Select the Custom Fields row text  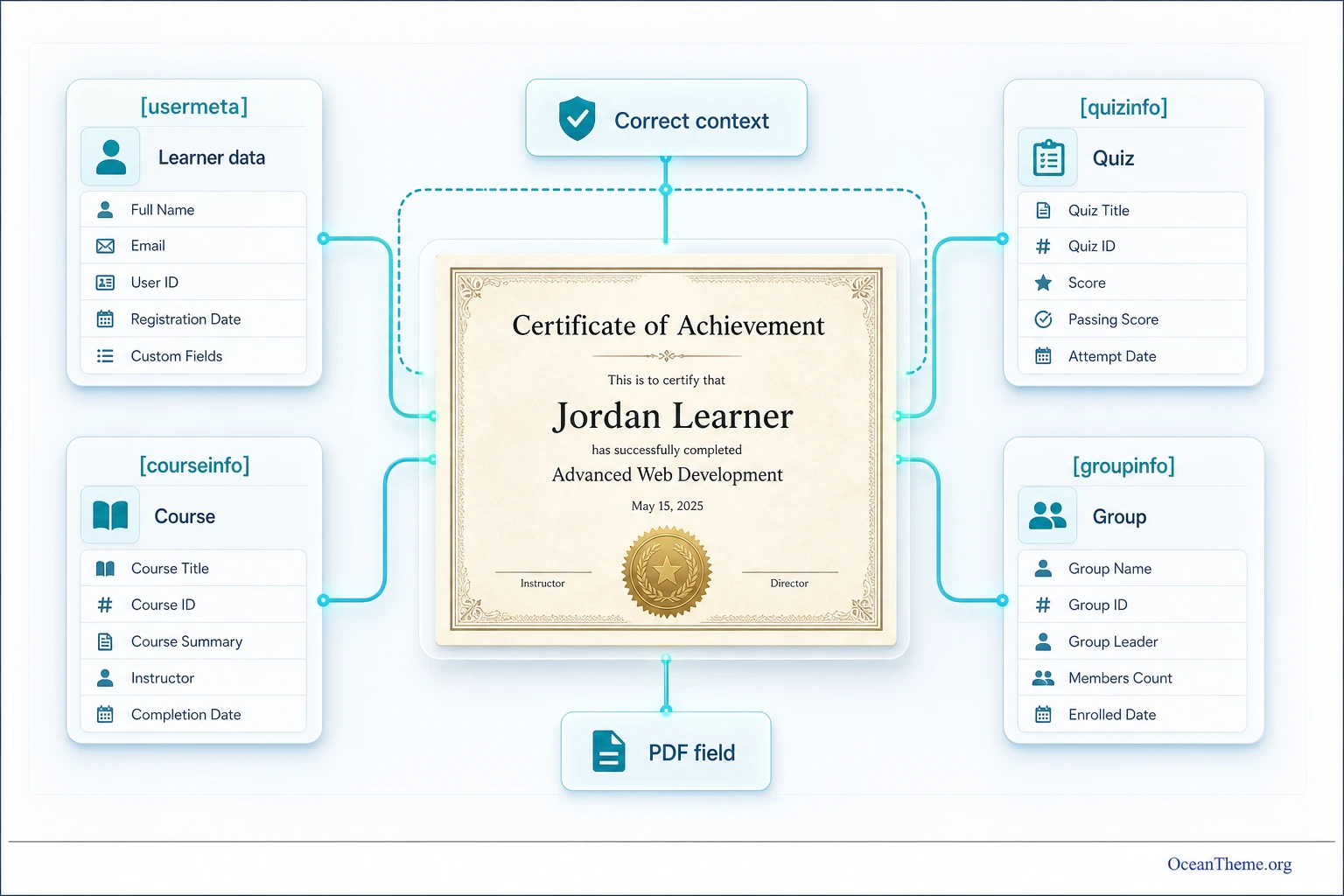point(177,356)
